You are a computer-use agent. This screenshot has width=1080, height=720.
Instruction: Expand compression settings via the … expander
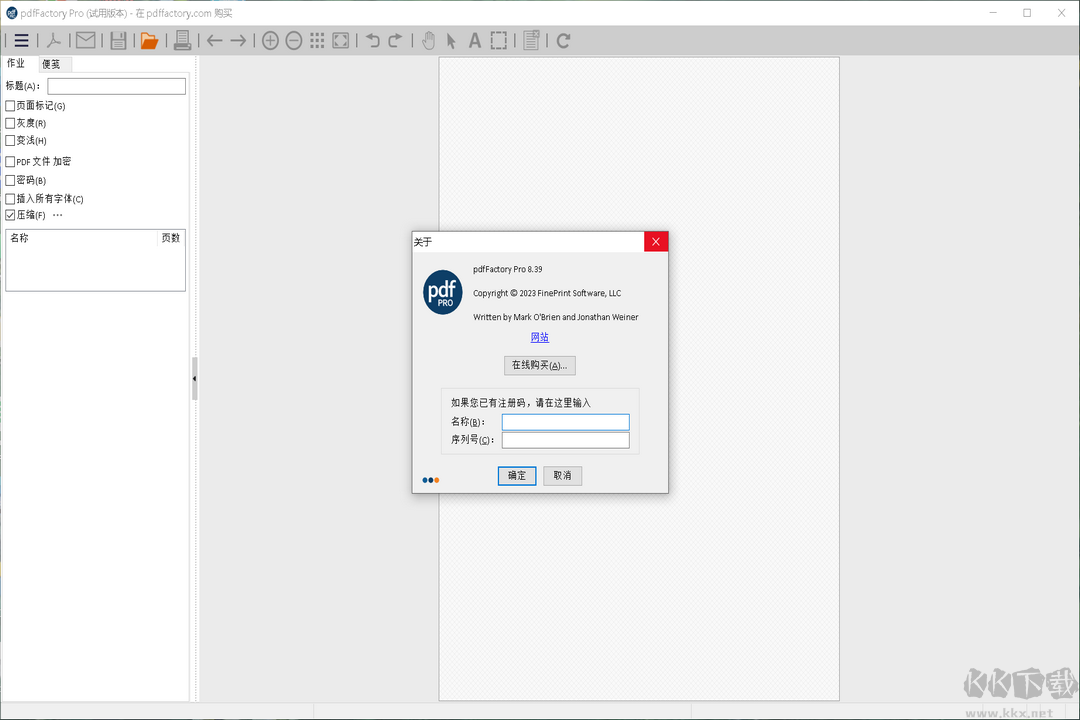point(57,214)
